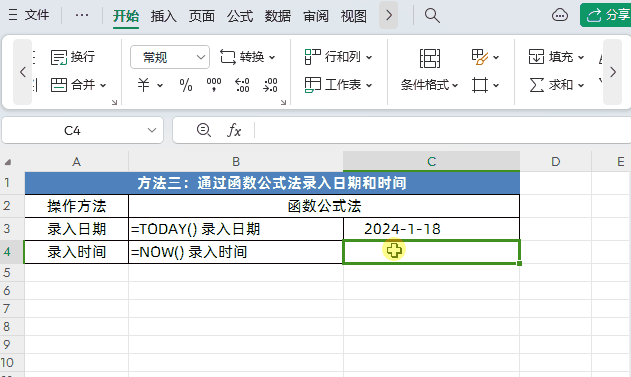
Task: Expand the 条件格式 dropdown label
Action: tap(429, 85)
